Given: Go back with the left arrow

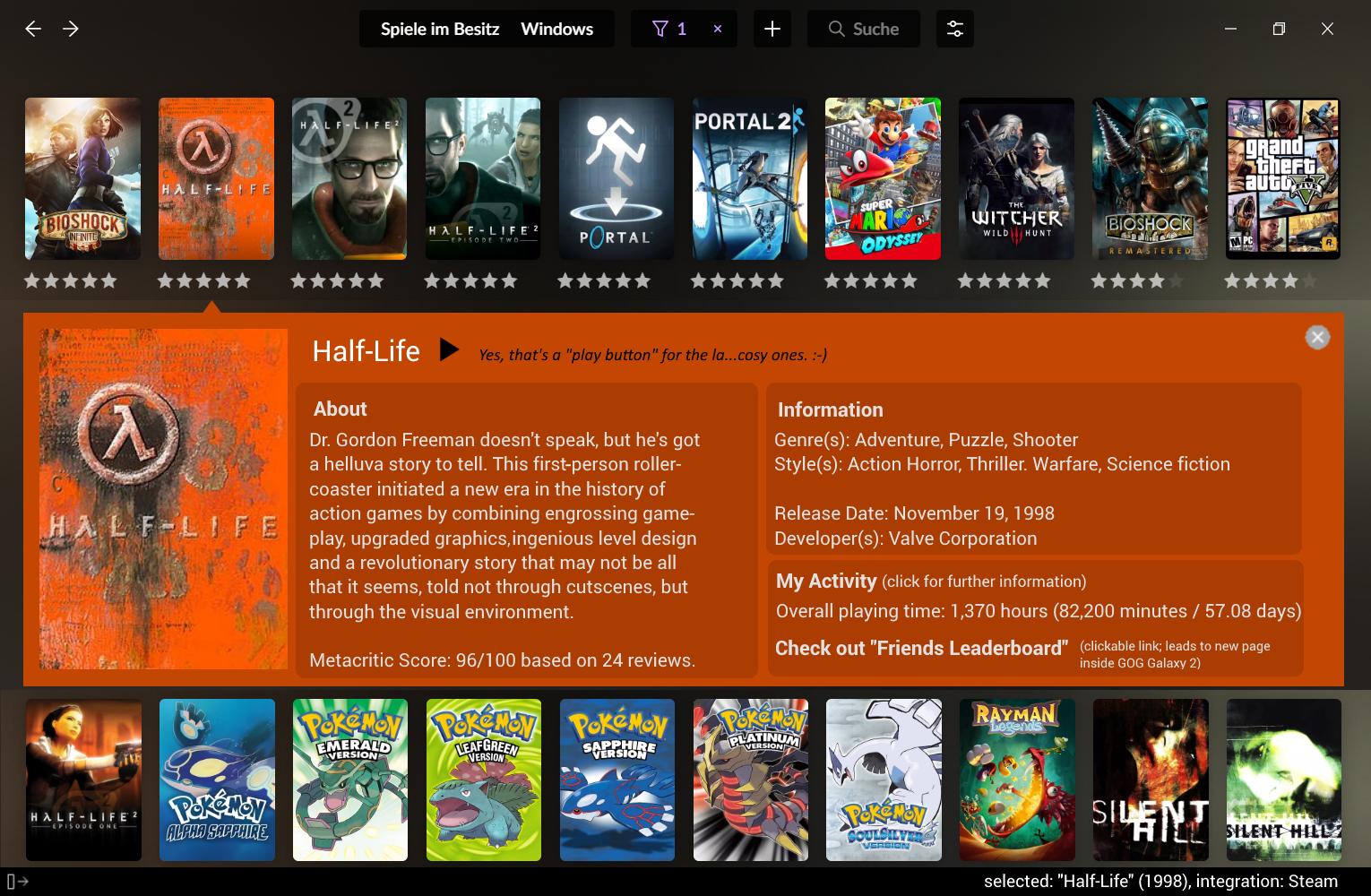Looking at the screenshot, I should [33, 29].
